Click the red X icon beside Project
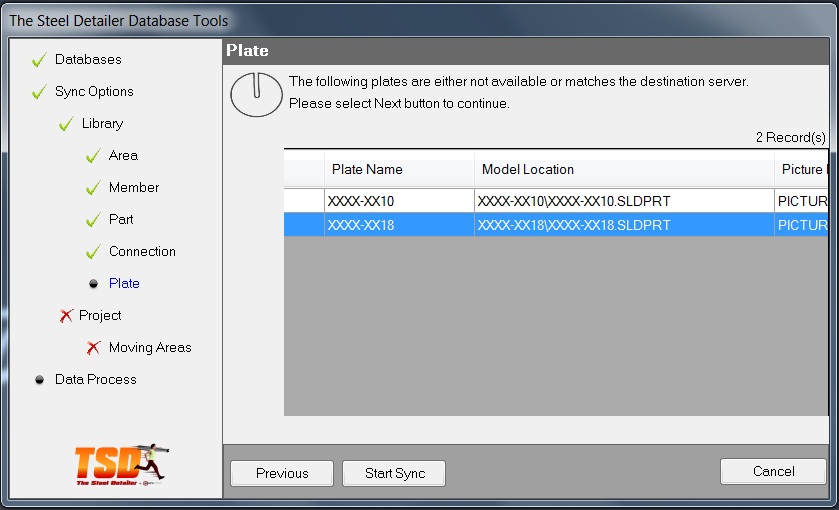The image size is (839, 510). (66, 316)
